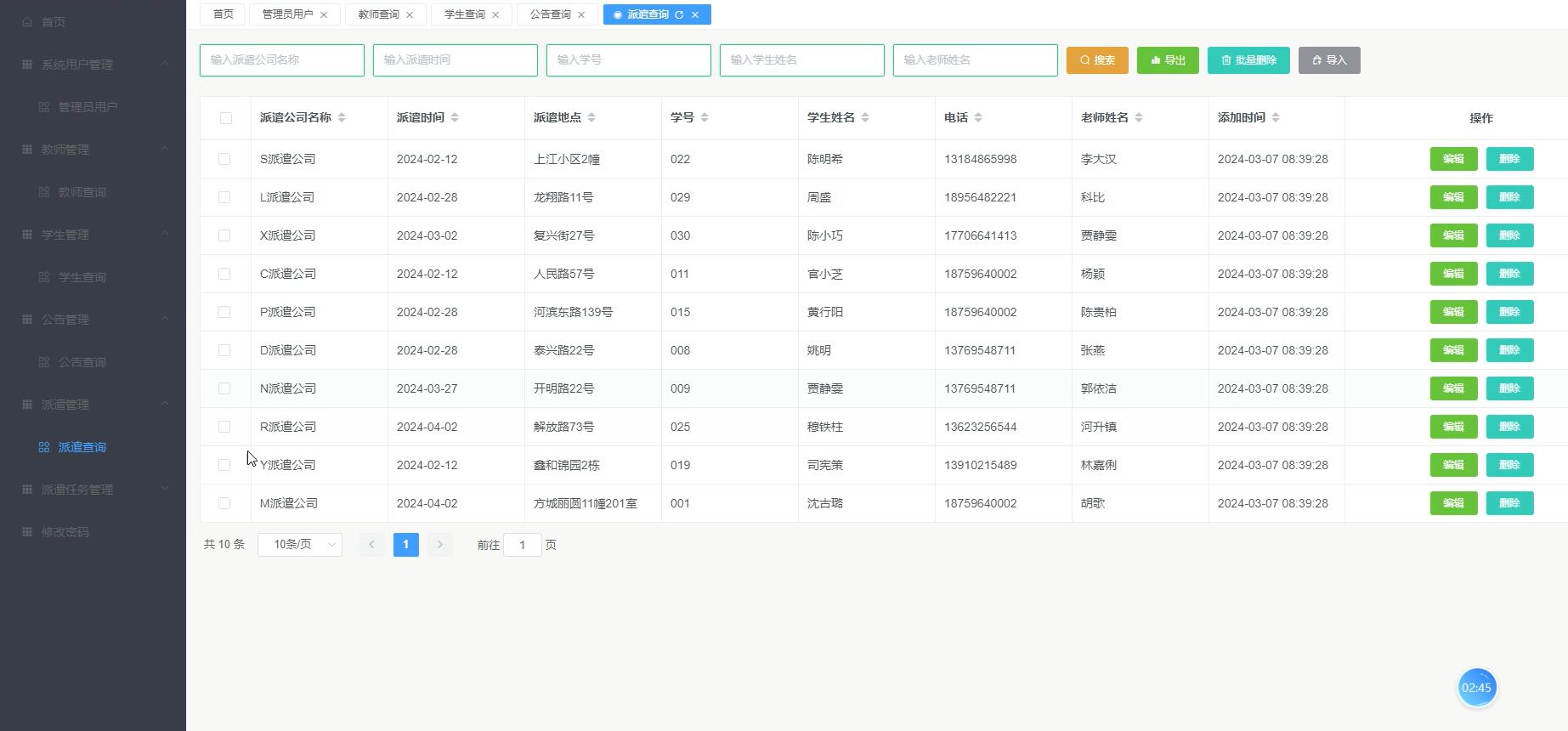Click the 系统用户管理 grid icon
Screen dimensions: 1568x731
point(27,65)
